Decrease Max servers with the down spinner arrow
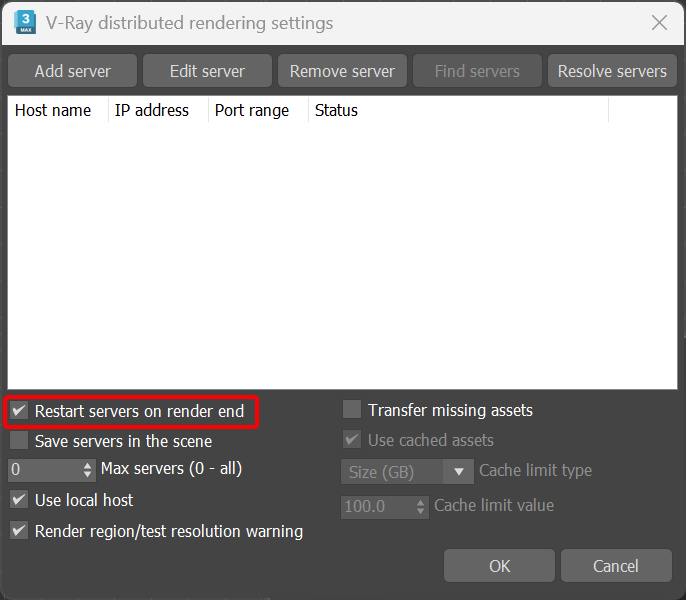Screen dimensions: 686x600 point(88,474)
